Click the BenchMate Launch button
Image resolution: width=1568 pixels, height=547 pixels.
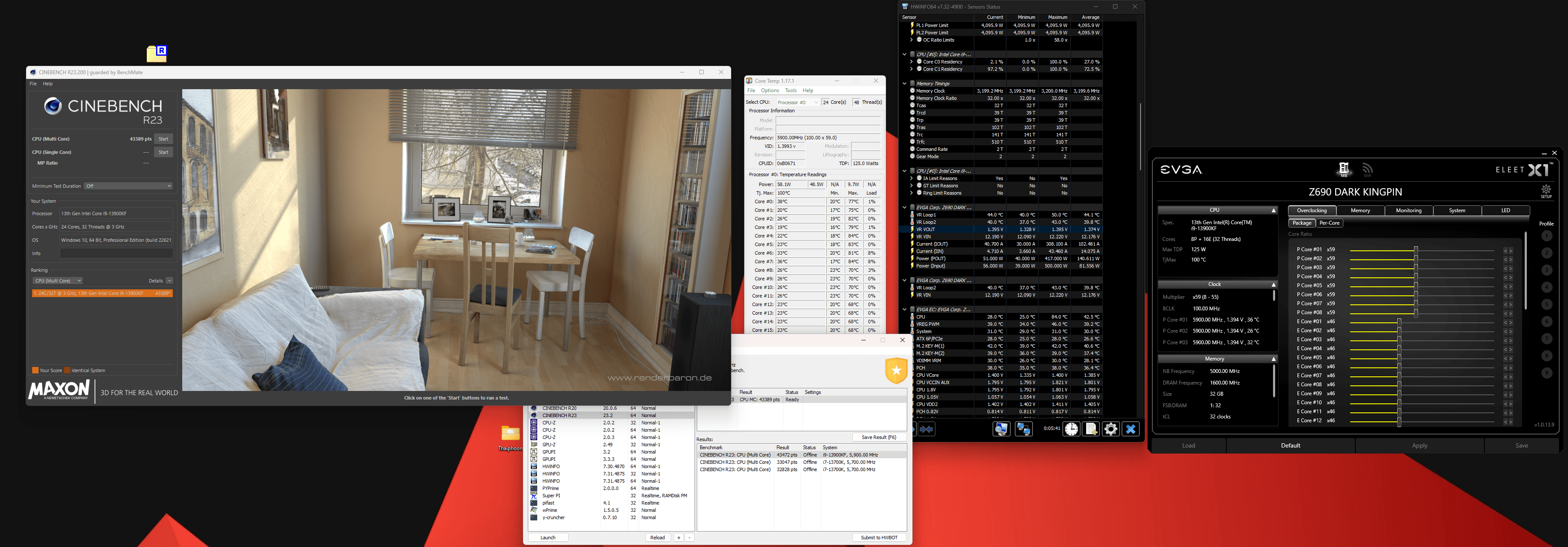(548, 538)
